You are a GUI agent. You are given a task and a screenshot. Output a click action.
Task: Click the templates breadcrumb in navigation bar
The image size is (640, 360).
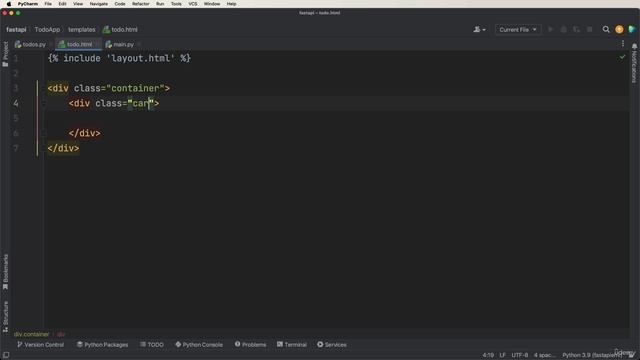(82, 29)
